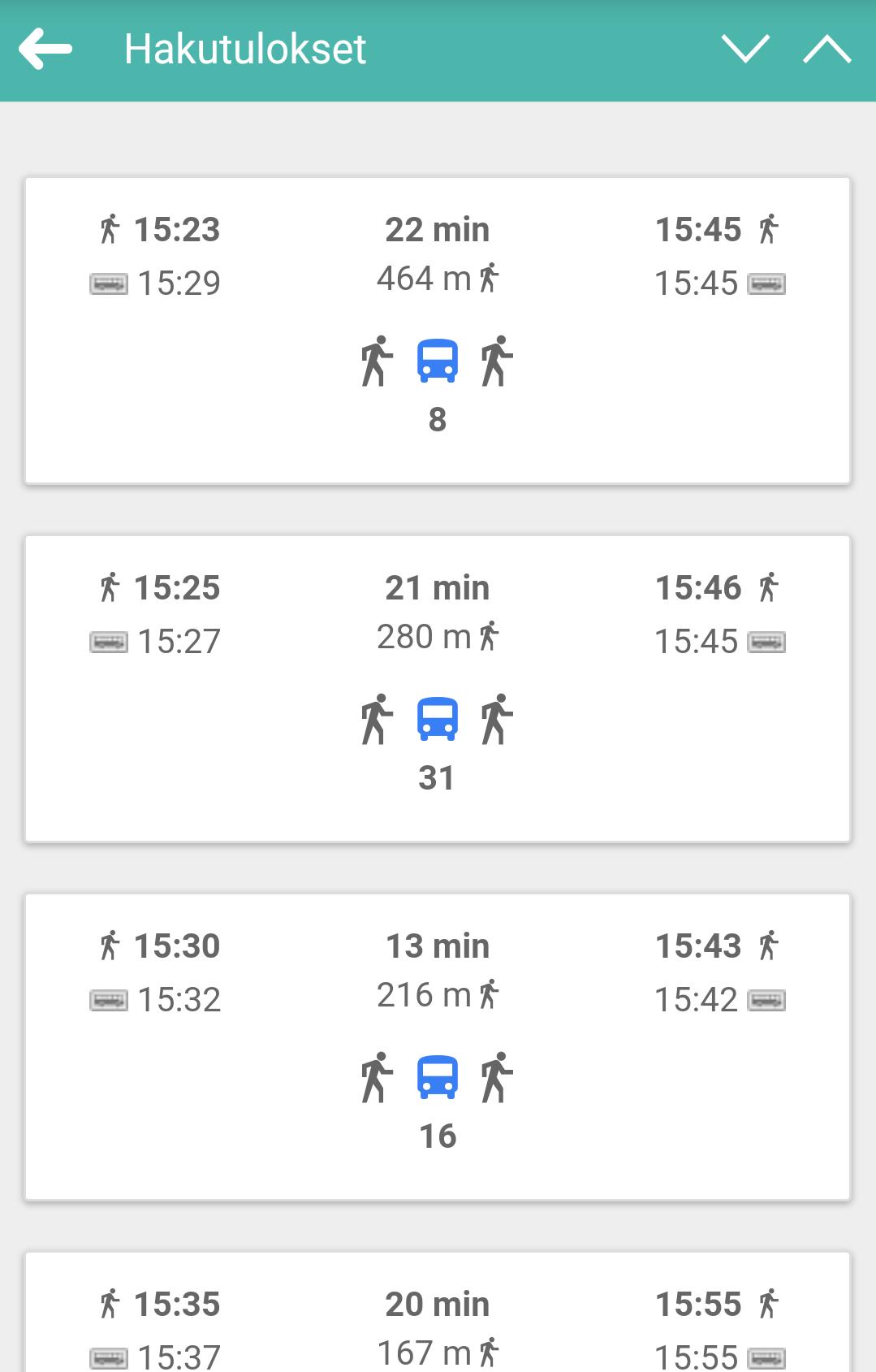The image size is (876, 1372).
Task: Open the 21 min route result
Action: (x=438, y=688)
